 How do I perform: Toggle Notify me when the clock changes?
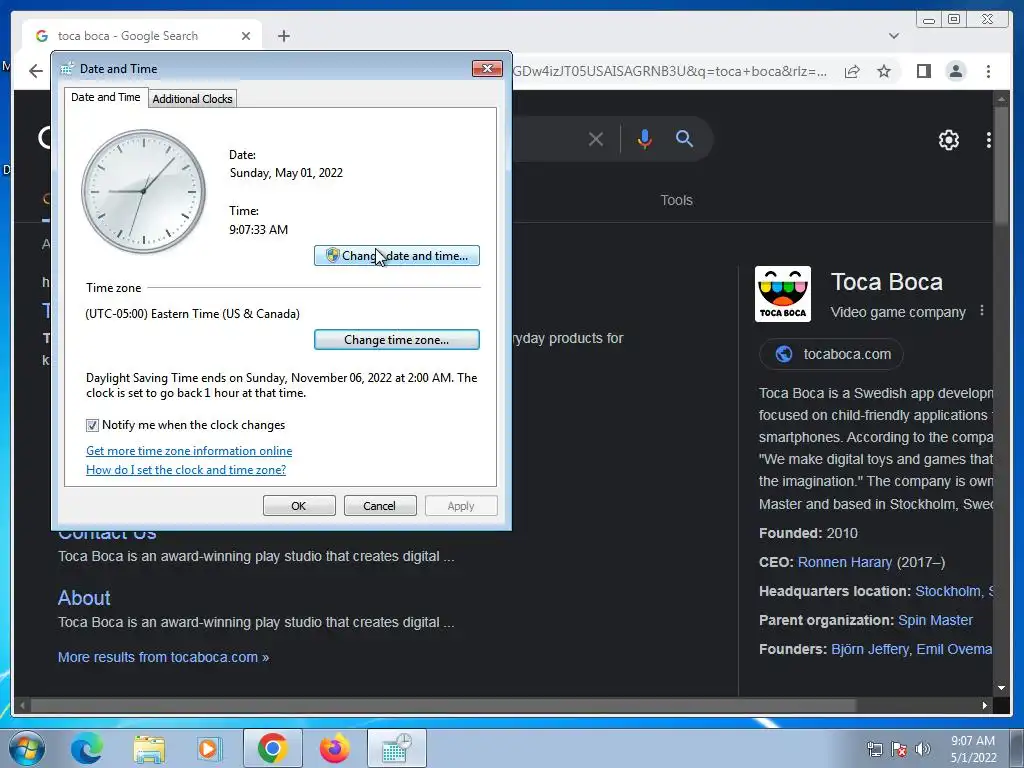coord(92,425)
